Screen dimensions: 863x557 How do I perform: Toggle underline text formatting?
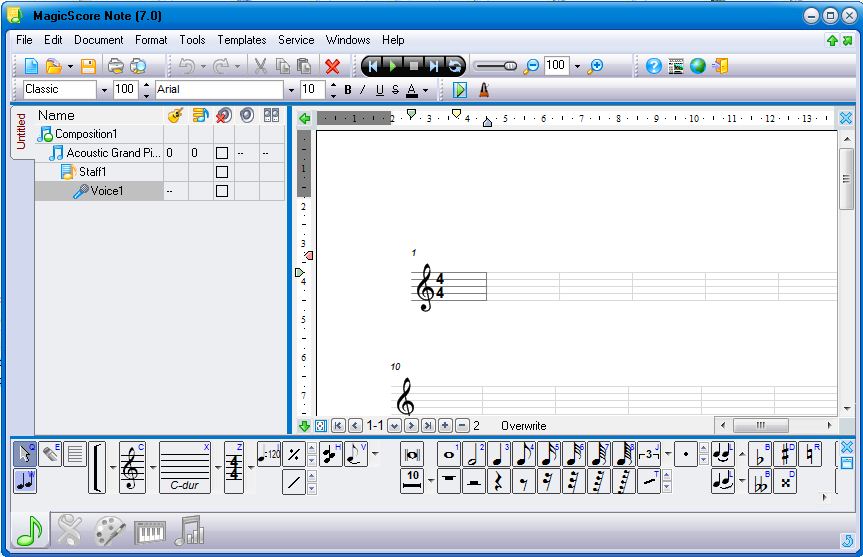tap(380, 90)
